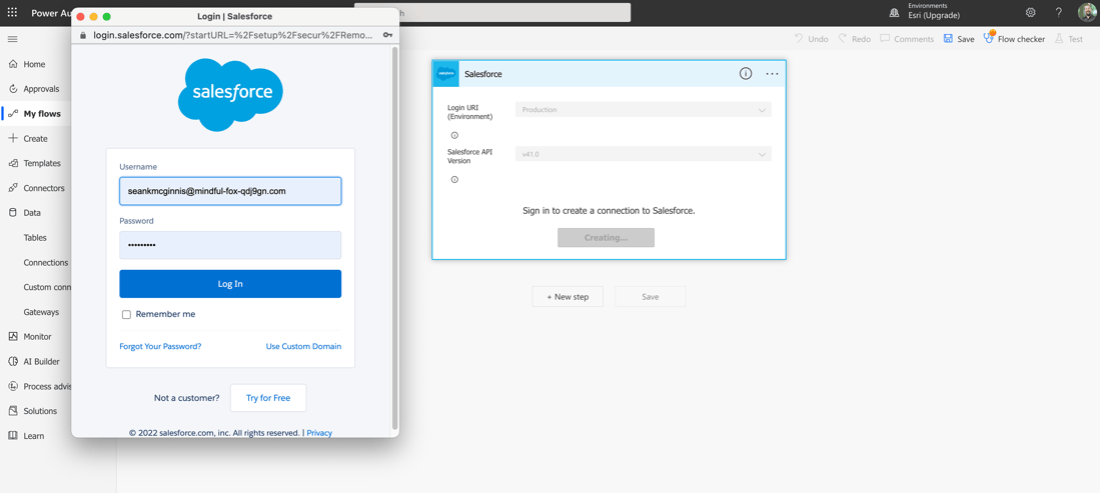1100x495 pixels.
Task: Open the Flow checker
Action: (1014, 39)
